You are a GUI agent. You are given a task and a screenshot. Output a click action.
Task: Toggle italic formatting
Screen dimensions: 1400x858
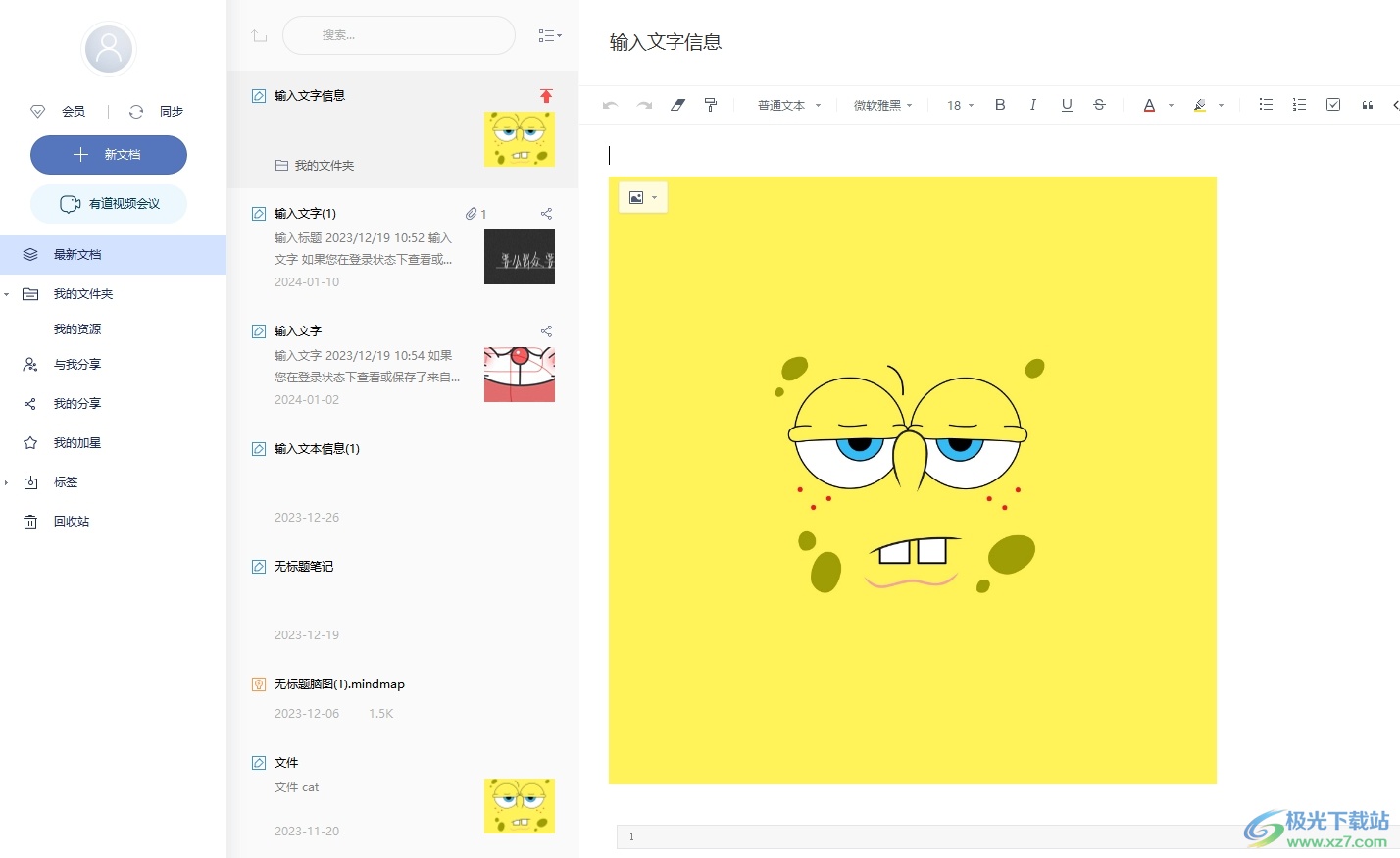click(1033, 105)
